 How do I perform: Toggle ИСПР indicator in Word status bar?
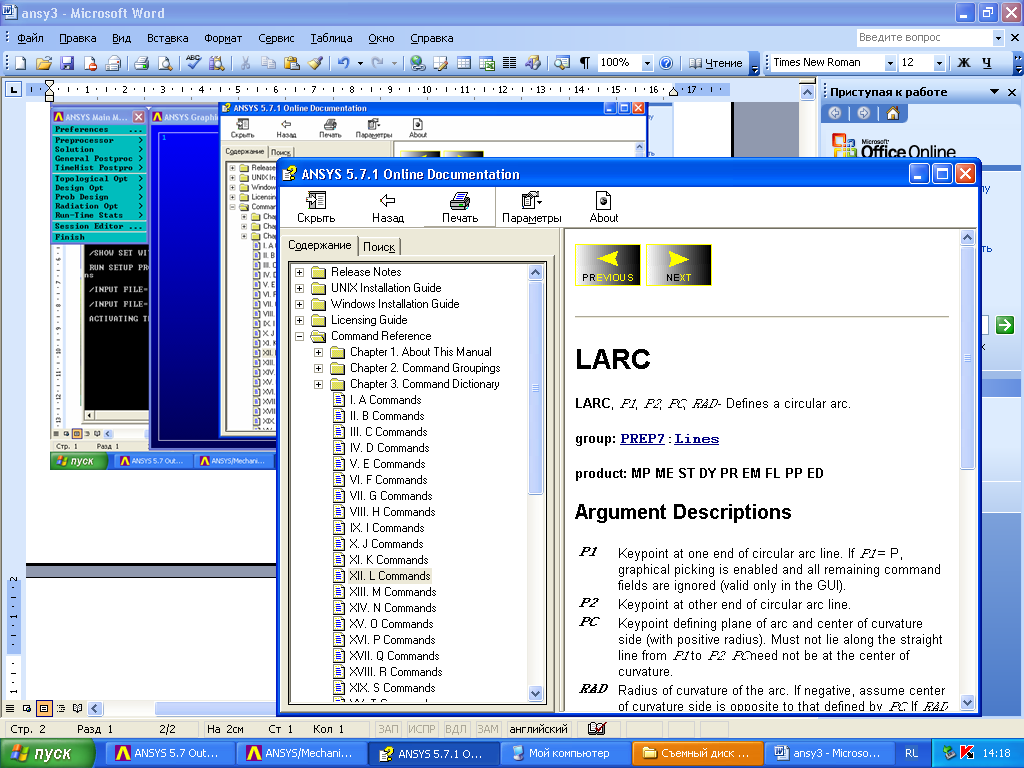[422, 729]
